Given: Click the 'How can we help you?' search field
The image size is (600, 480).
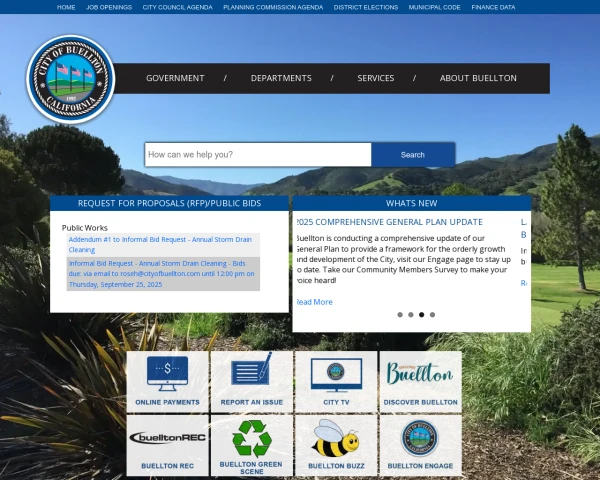Looking at the screenshot, I should [258, 155].
